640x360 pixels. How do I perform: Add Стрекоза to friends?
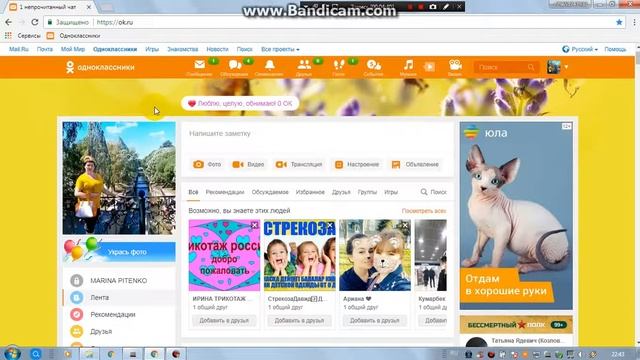tap(299, 320)
